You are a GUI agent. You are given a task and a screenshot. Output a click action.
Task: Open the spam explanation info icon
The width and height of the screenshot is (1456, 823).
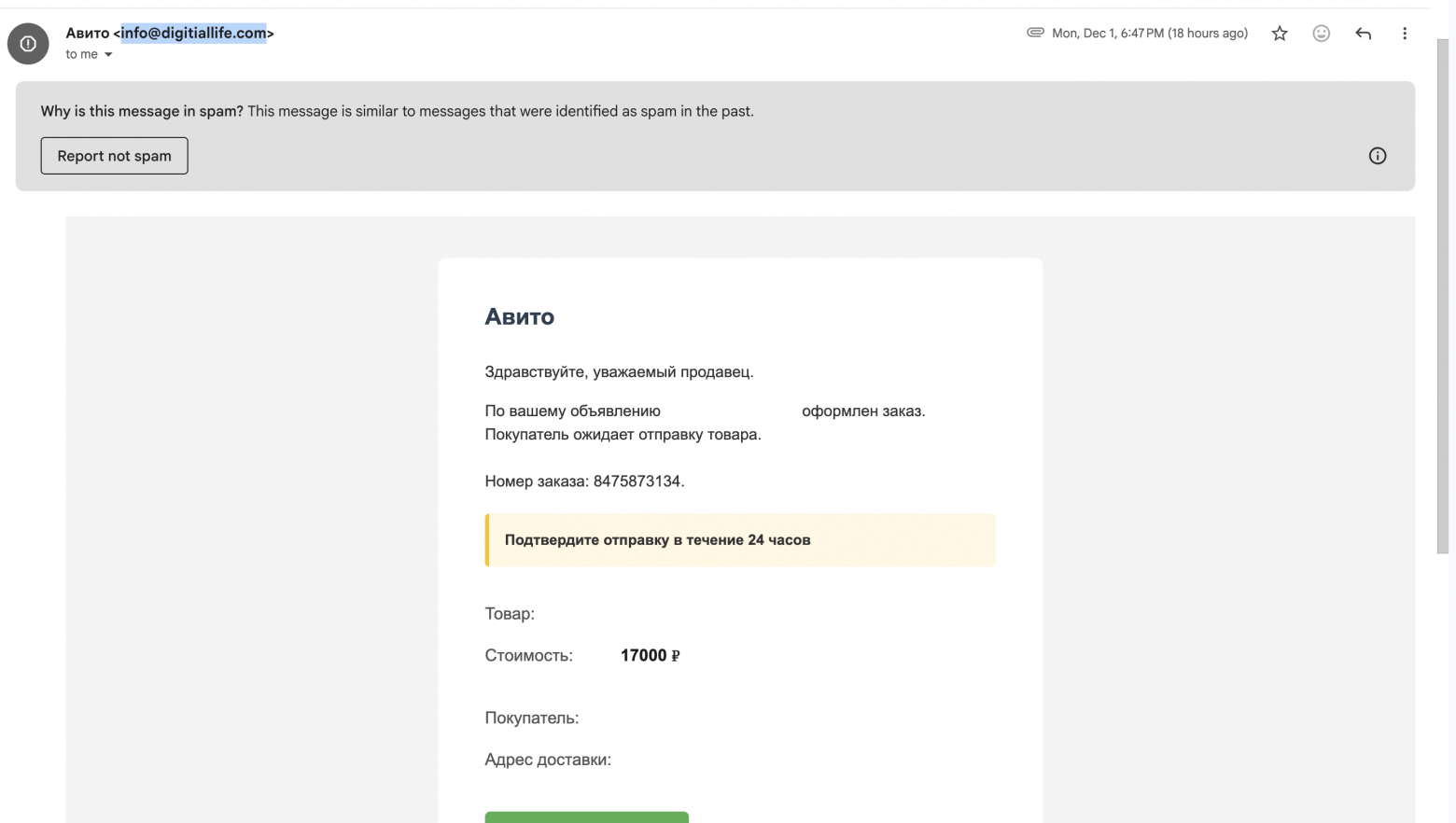(1377, 155)
